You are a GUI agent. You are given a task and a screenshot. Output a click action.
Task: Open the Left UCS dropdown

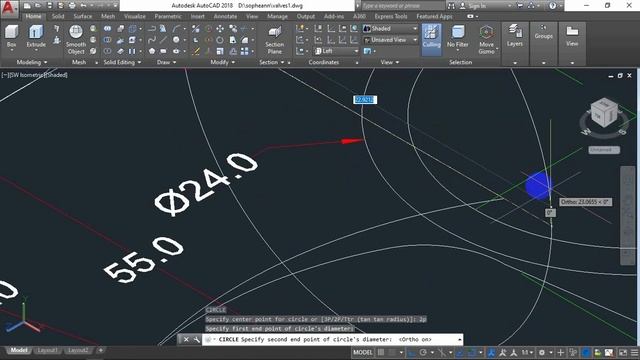(x=337, y=51)
